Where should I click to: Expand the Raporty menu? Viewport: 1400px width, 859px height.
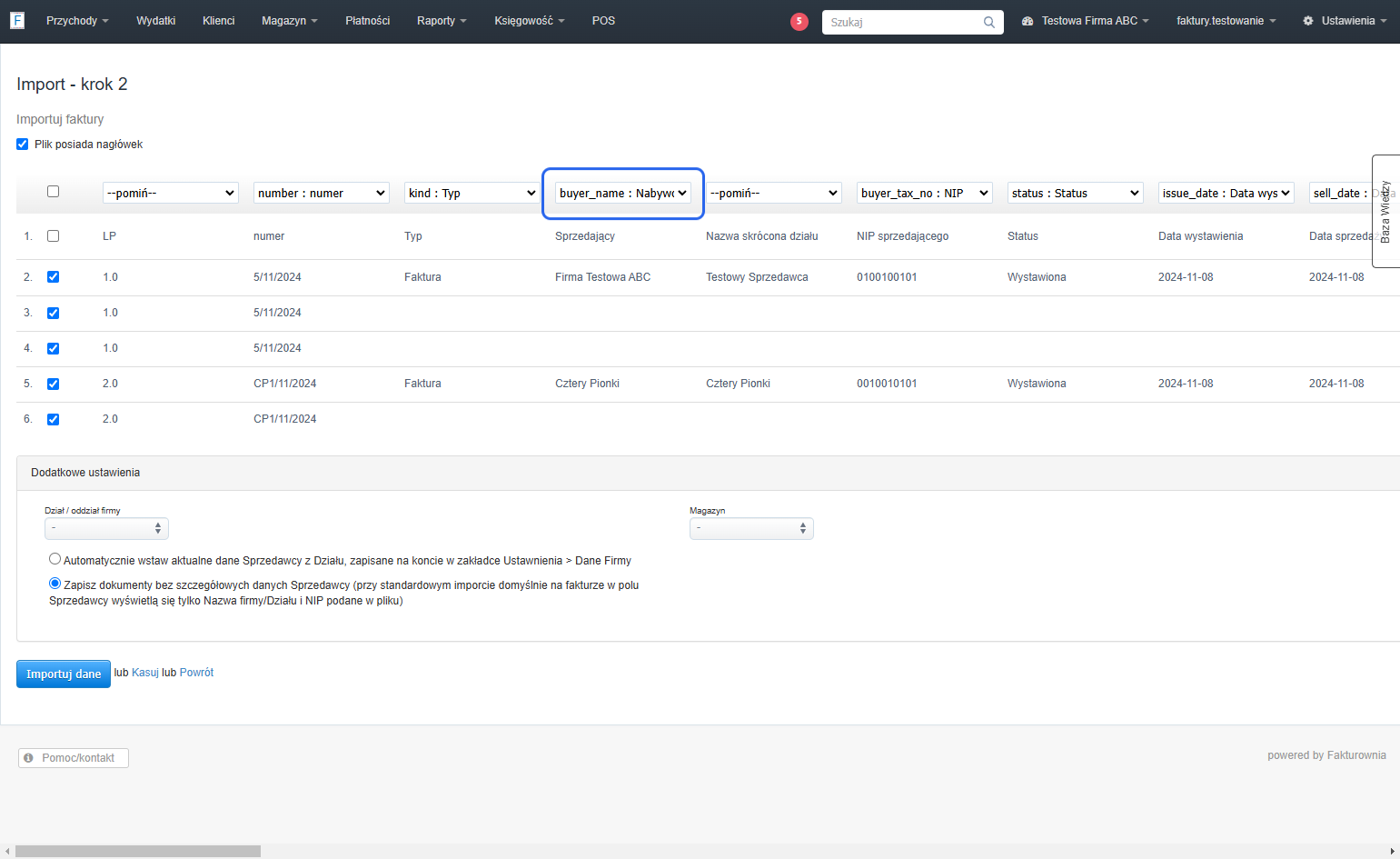442,21
